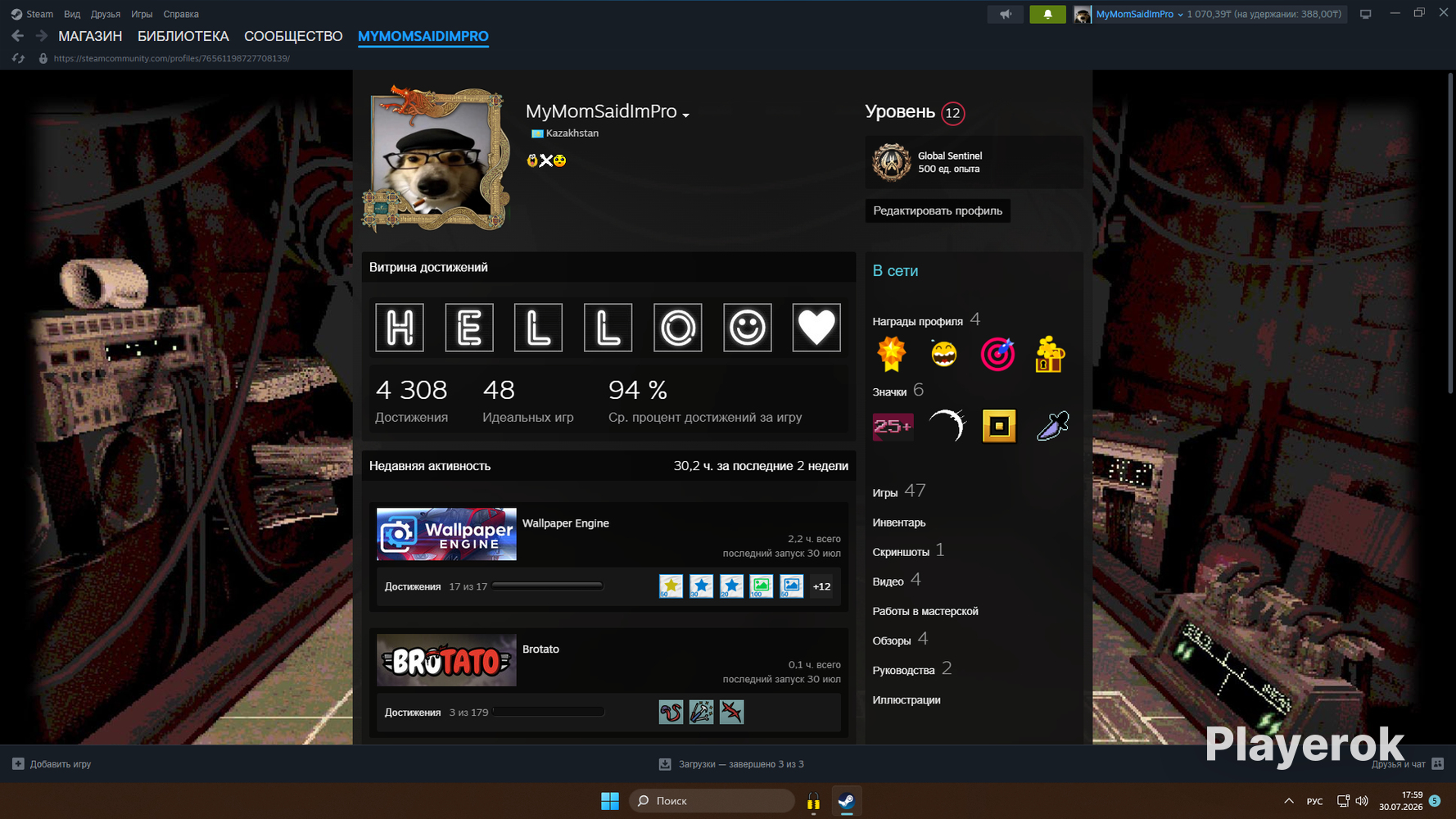1456x819 pixels.
Task: Click the Brotato mushroom achievement icon
Action: [671, 712]
